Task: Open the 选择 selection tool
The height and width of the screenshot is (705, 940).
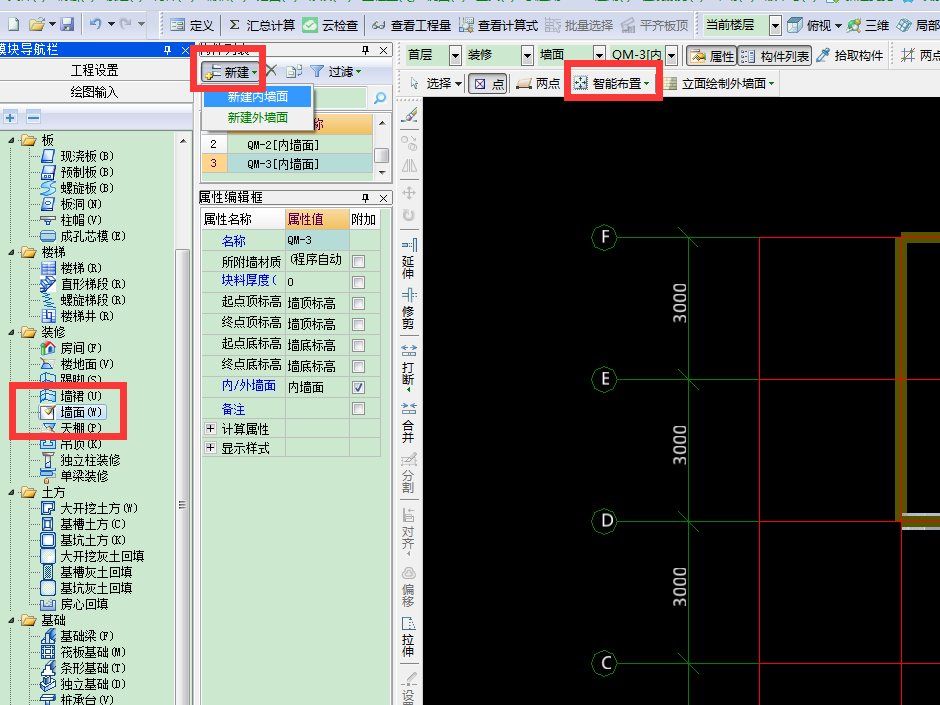Action: [435, 83]
